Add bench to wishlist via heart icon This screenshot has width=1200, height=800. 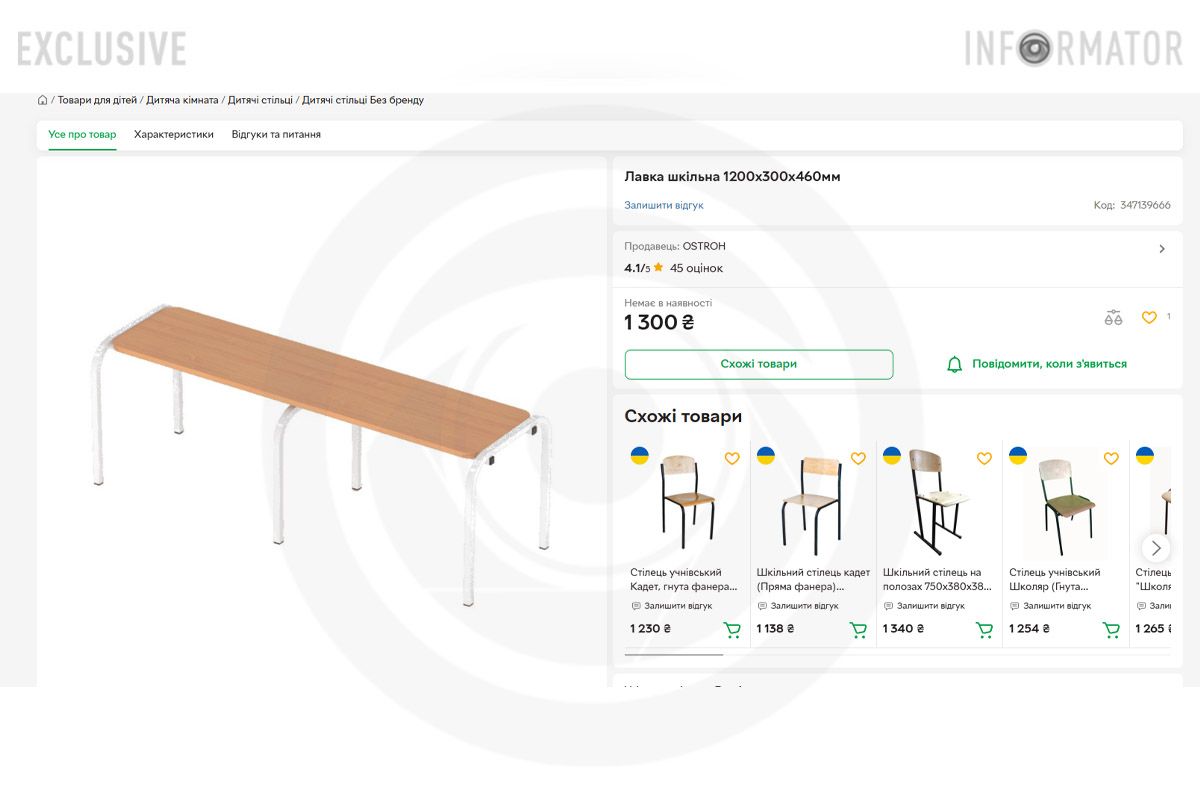[1149, 318]
